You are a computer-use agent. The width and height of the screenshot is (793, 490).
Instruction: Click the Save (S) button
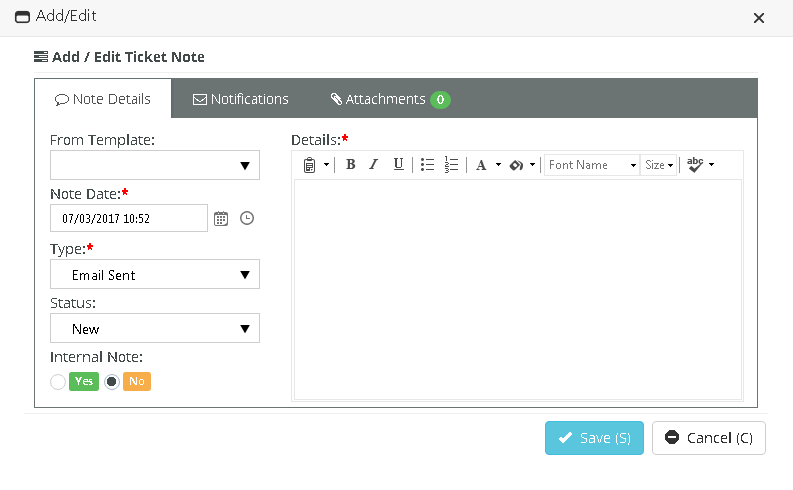(594, 438)
